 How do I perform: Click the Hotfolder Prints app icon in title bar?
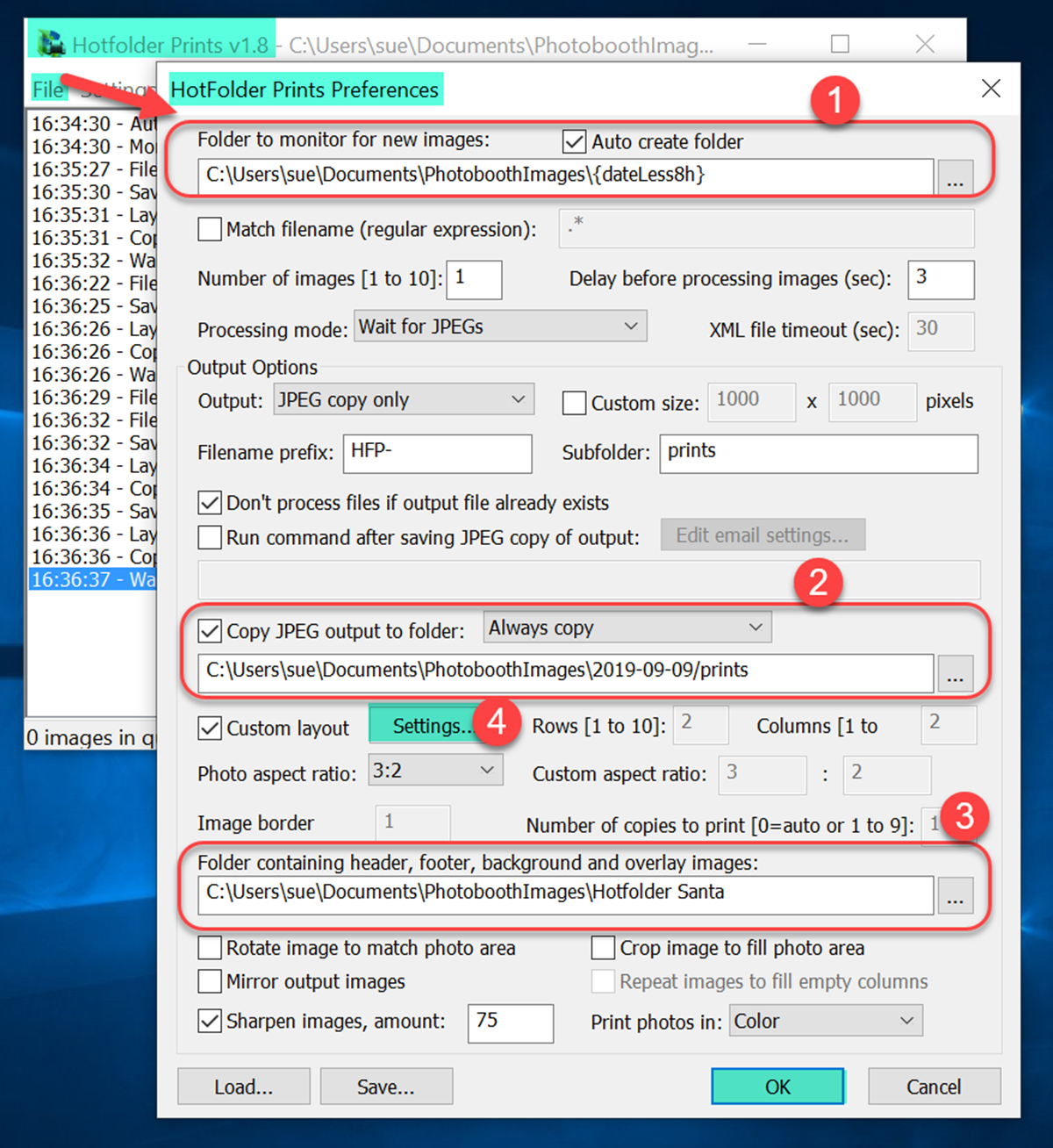(x=52, y=43)
